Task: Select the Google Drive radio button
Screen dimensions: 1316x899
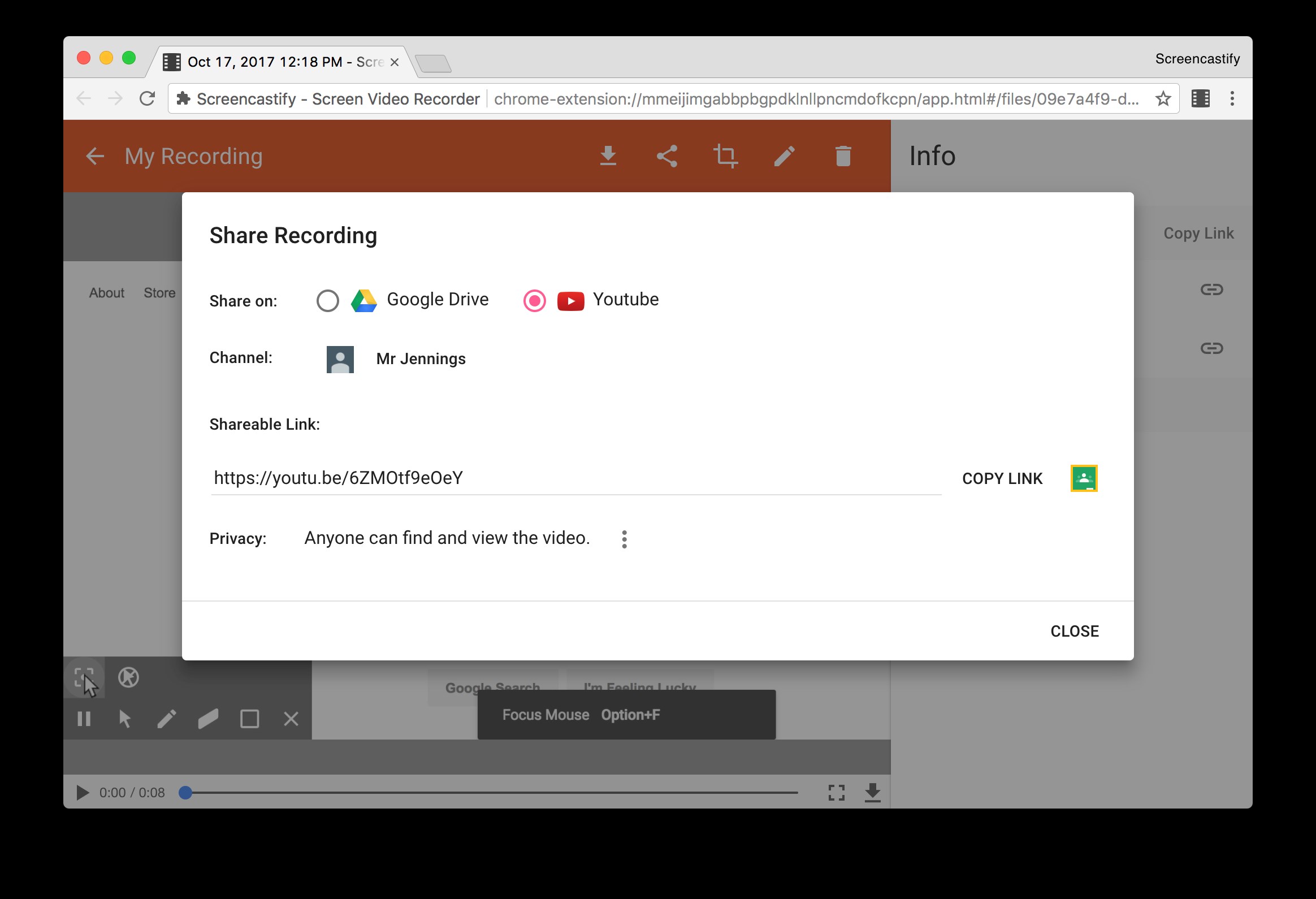Action: (x=328, y=301)
